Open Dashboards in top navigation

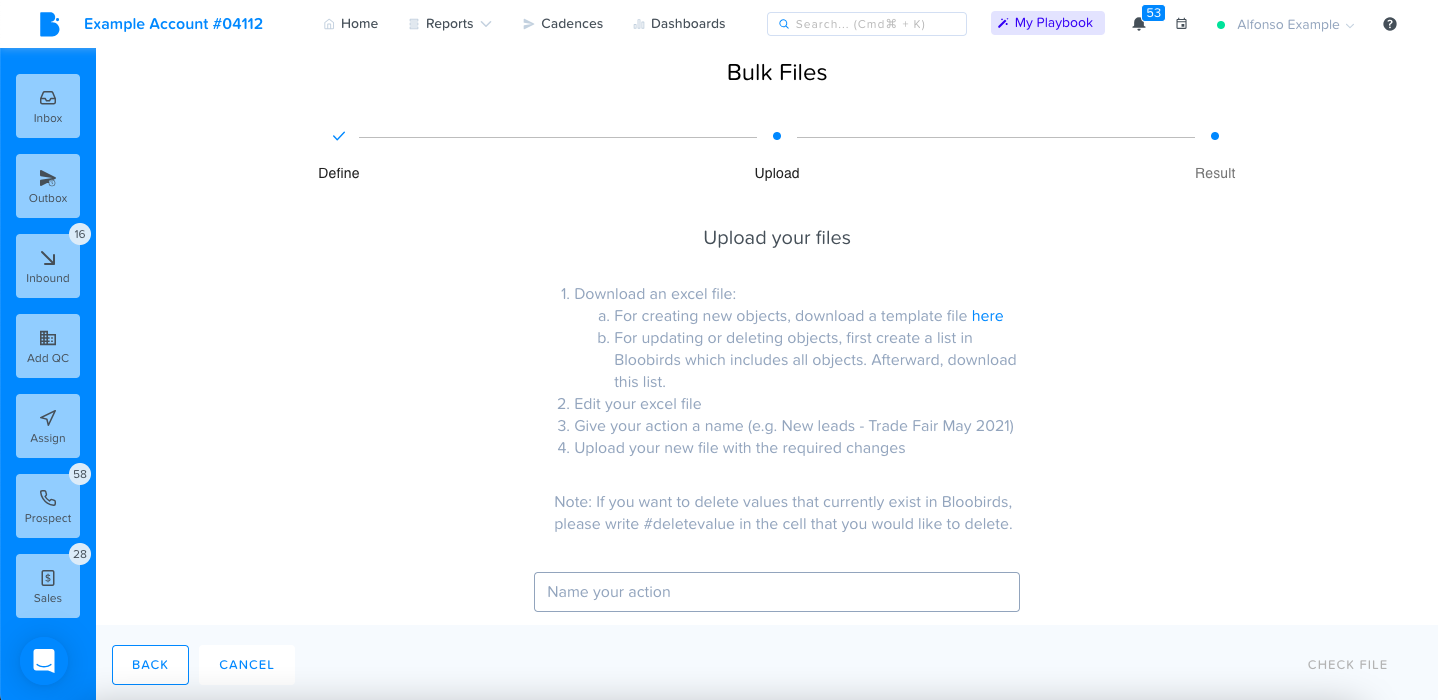679,24
